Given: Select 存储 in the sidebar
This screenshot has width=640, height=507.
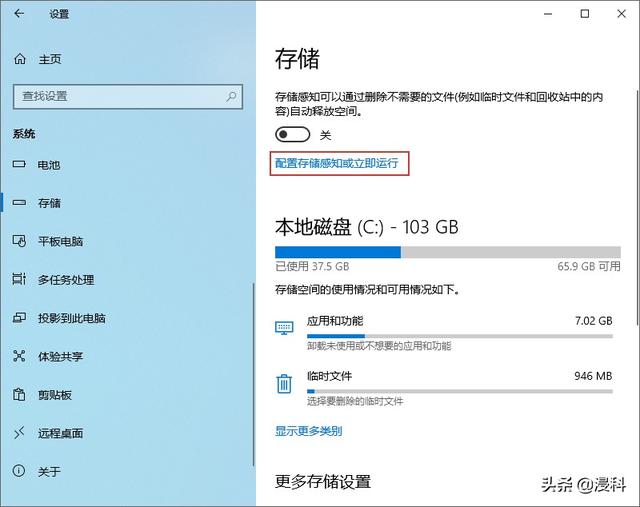Looking at the screenshot, I should pyautogui.click(x=49, y=203).
